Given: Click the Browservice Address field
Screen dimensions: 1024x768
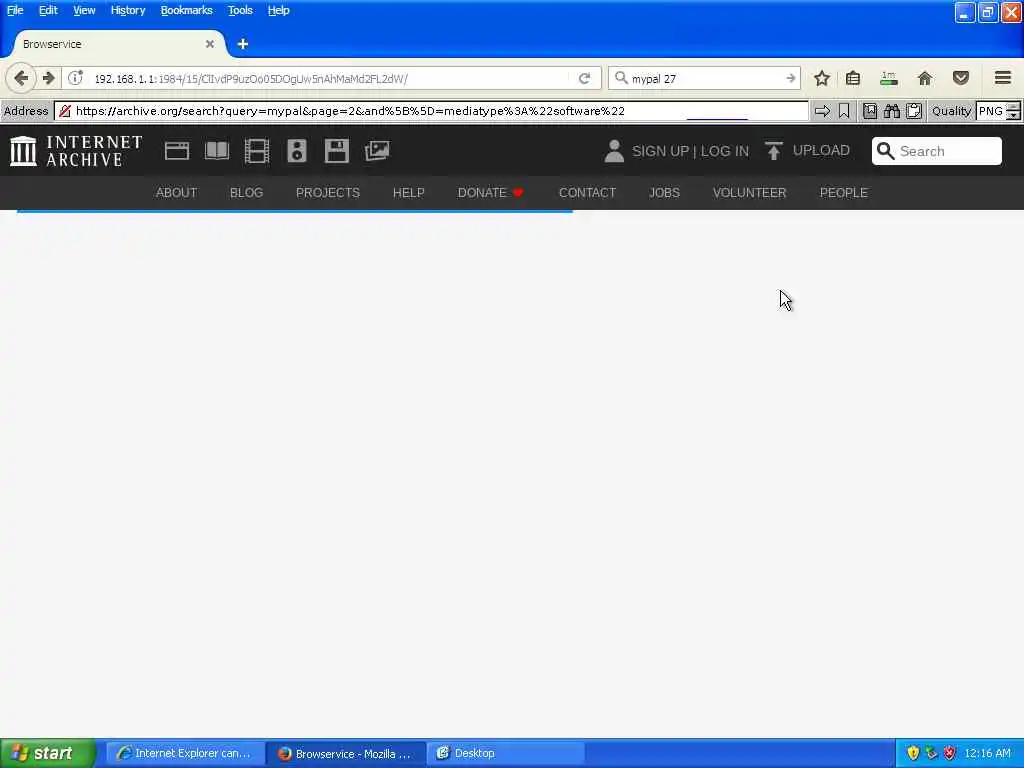Looking at the screenshot, I should pyautogui.click(x=431, y=111).
